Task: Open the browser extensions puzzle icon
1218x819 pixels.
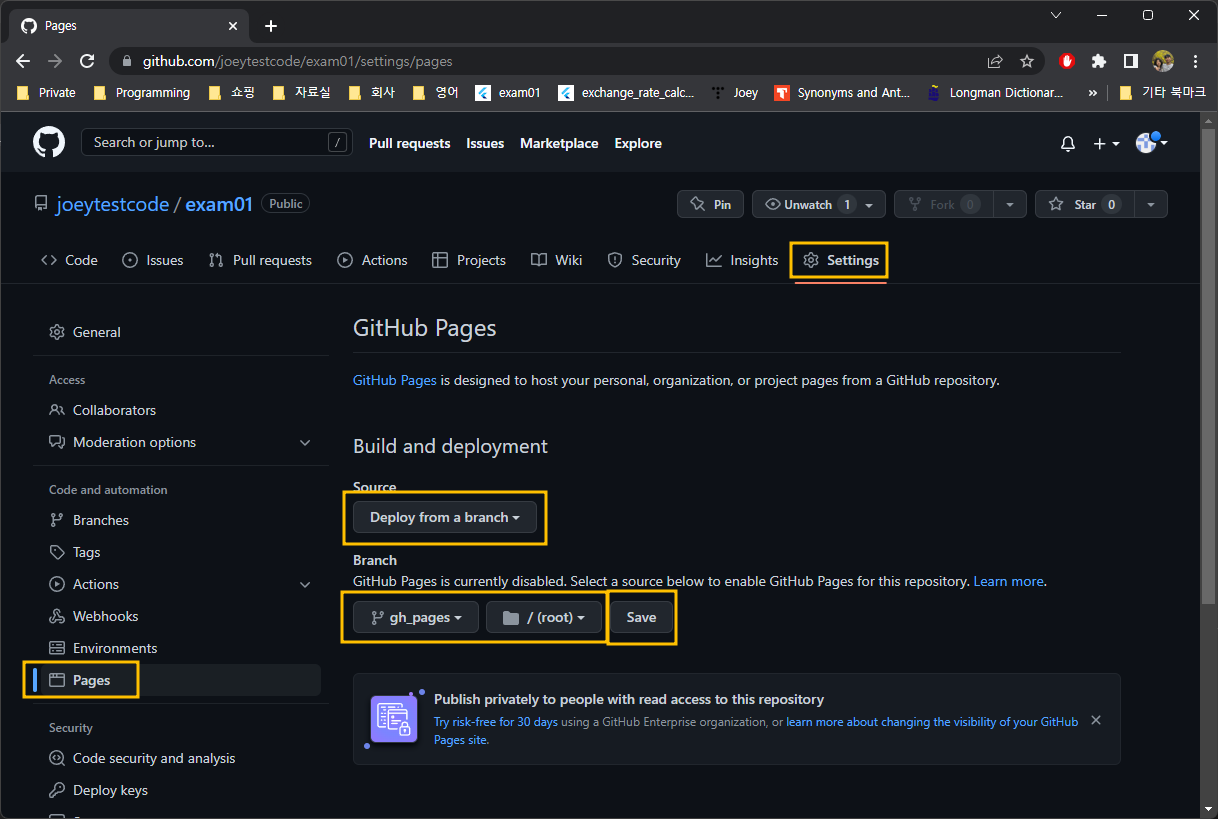Action: pos(1099,61)
